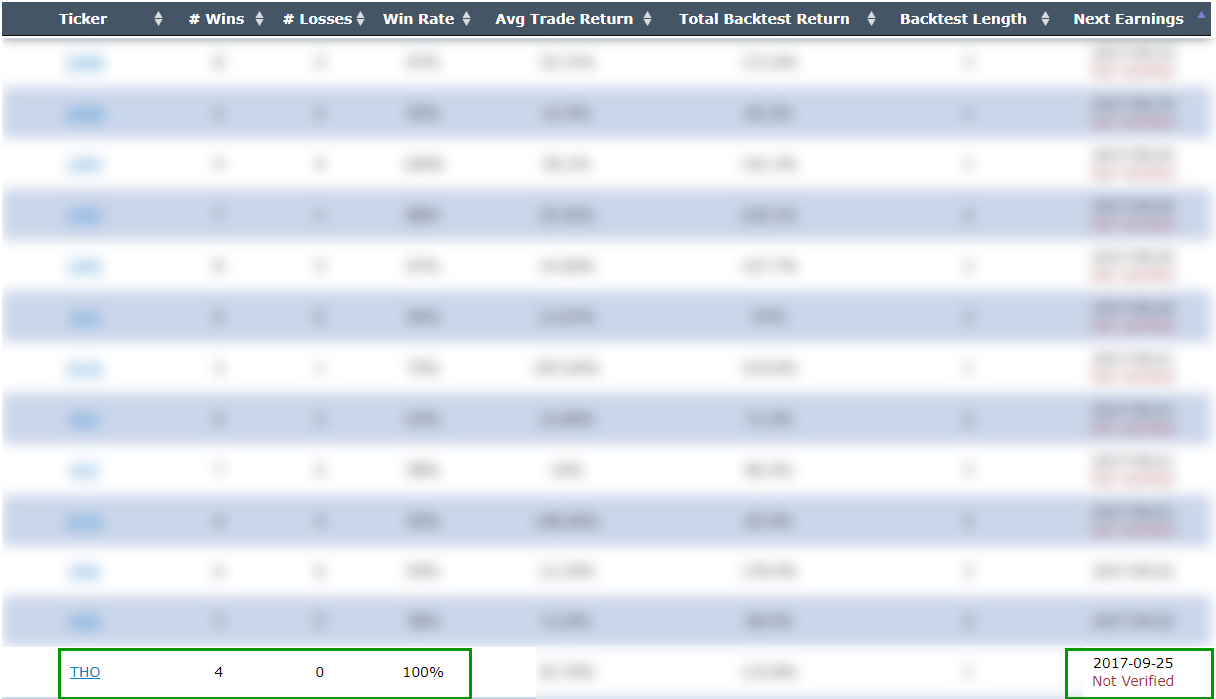Select the THO losses value 0
Screen dimensions: 1216x699
point(320,672)
